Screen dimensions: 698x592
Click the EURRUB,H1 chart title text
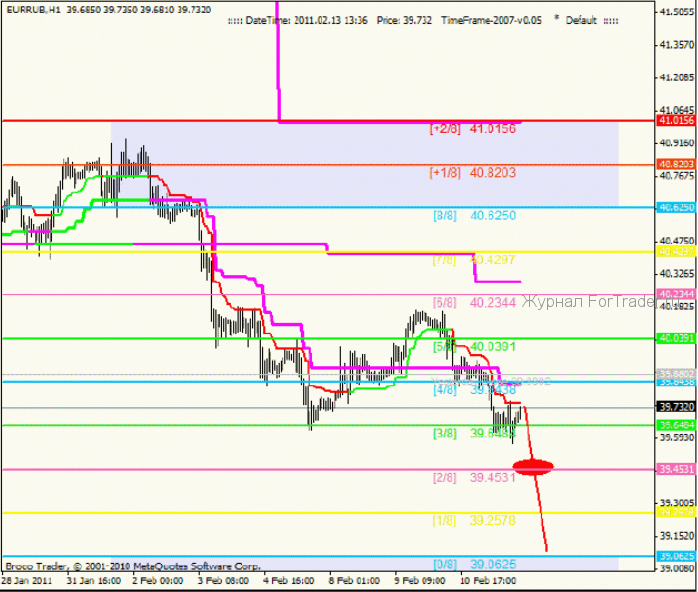point(33,9)
